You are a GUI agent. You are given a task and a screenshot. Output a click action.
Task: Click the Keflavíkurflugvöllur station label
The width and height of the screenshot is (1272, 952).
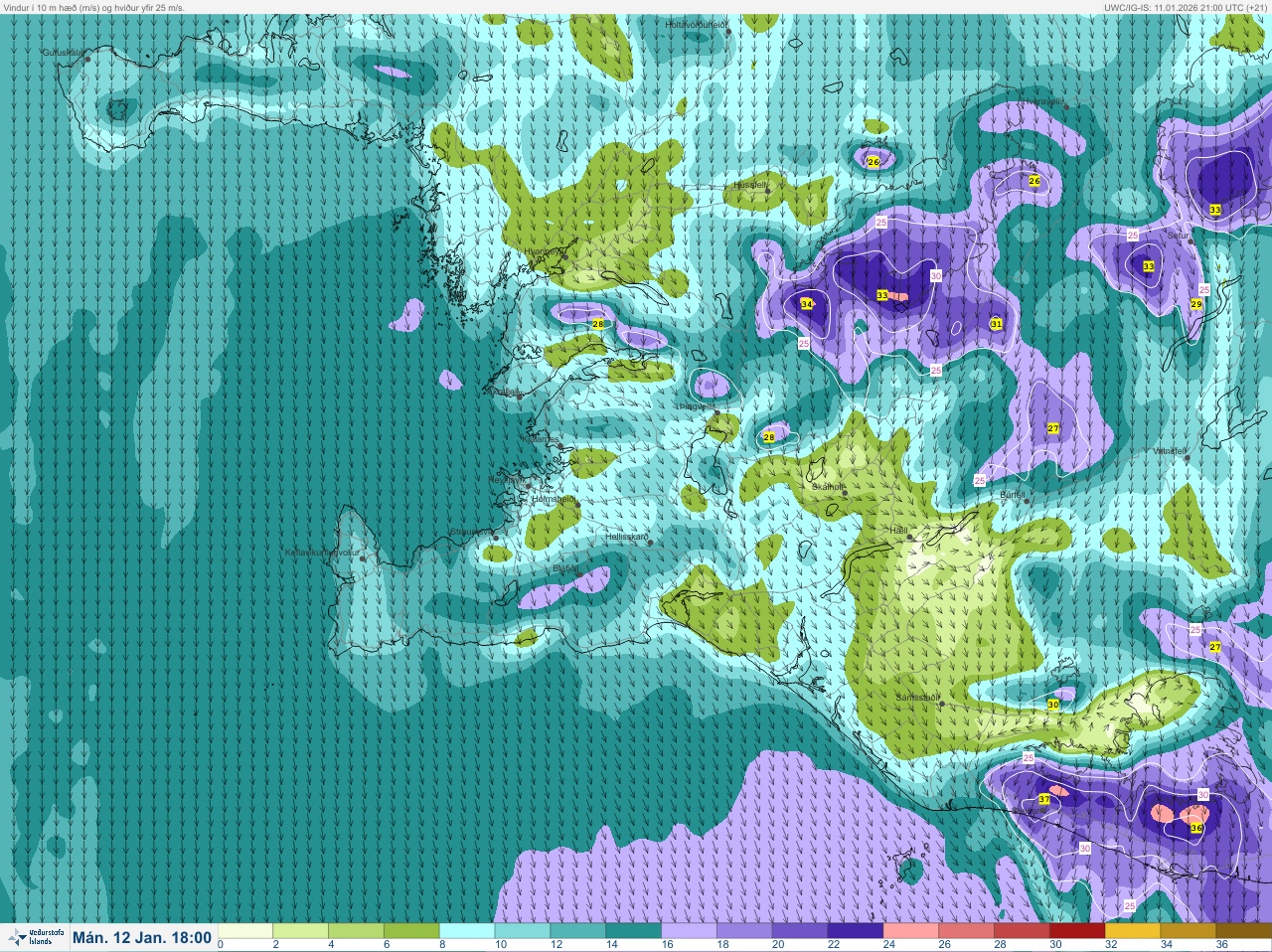click(321, 553)
